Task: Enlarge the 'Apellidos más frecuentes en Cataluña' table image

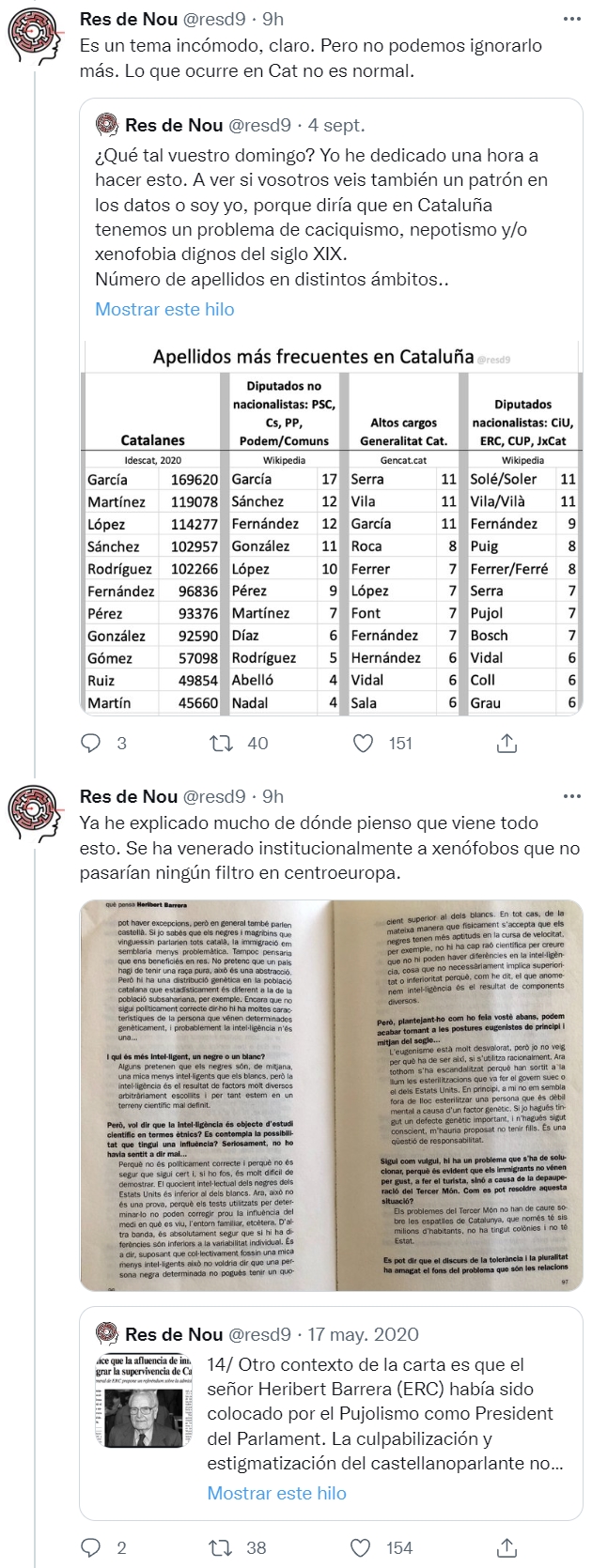Action: coord(334,528)
